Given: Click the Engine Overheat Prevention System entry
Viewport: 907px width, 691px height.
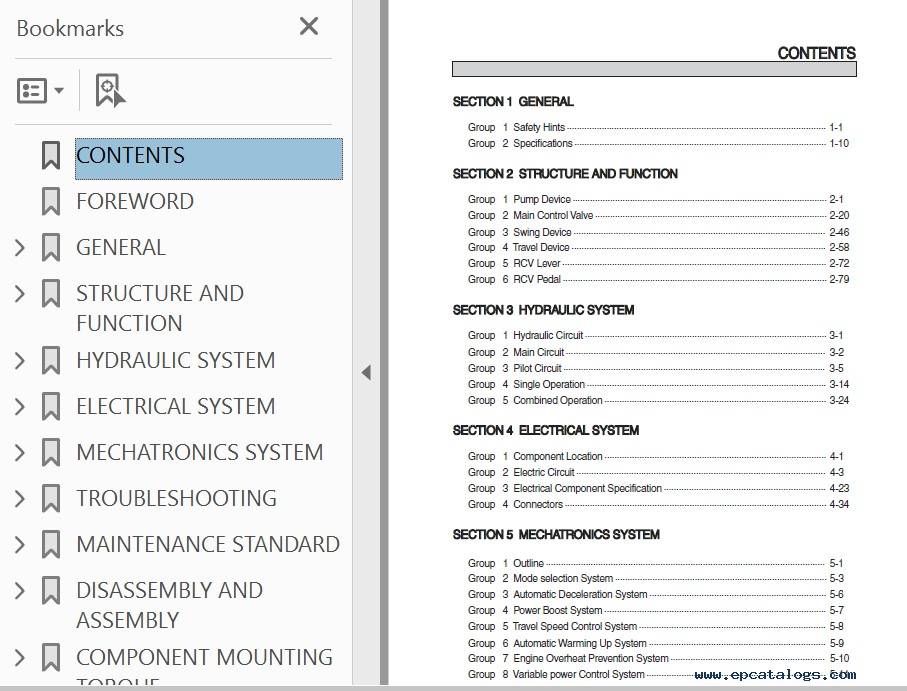Looking at the screenshot, I should (x=658, y=659).
